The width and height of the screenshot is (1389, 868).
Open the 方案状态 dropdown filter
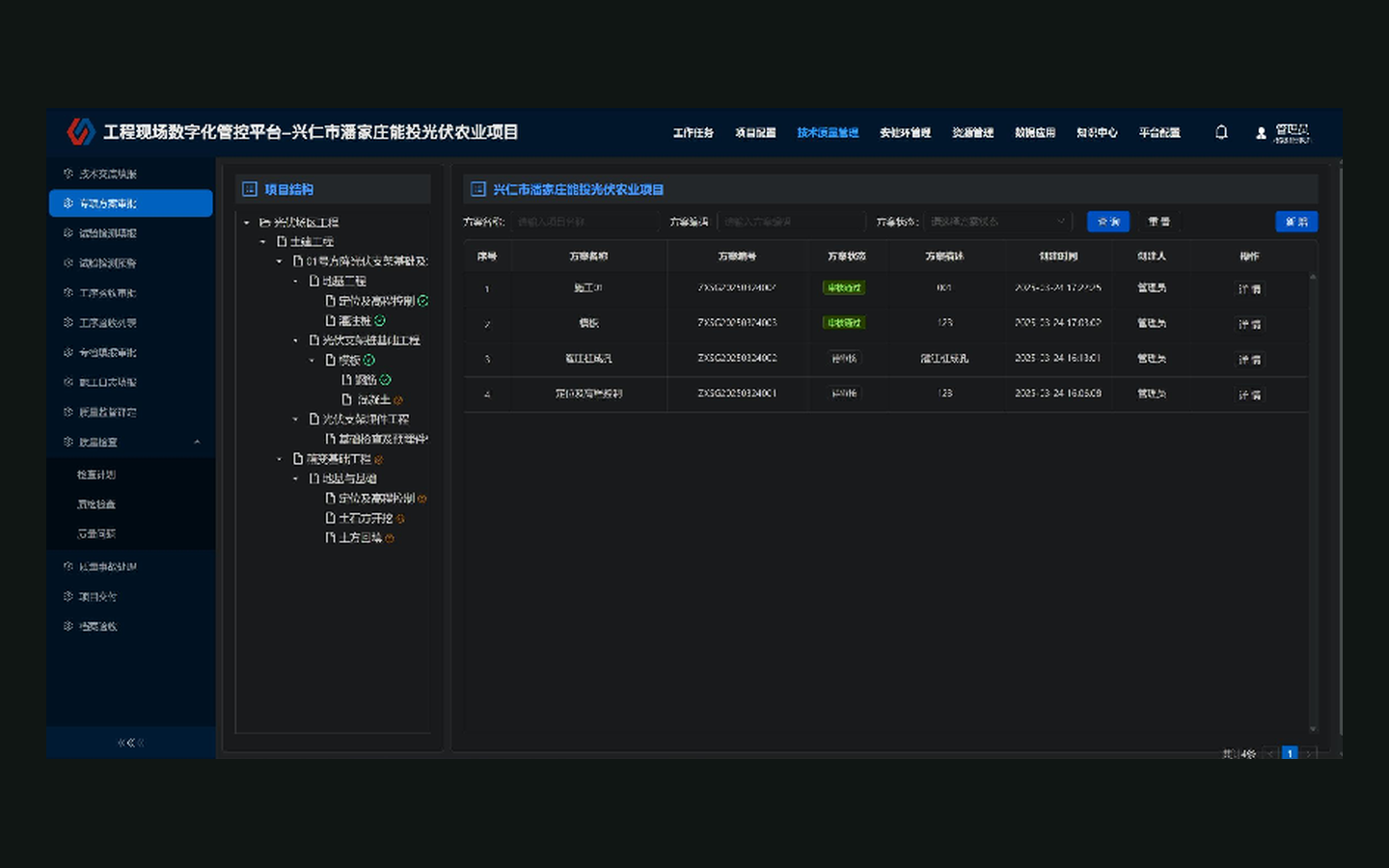pyautogui.click(x=997, y=222)
